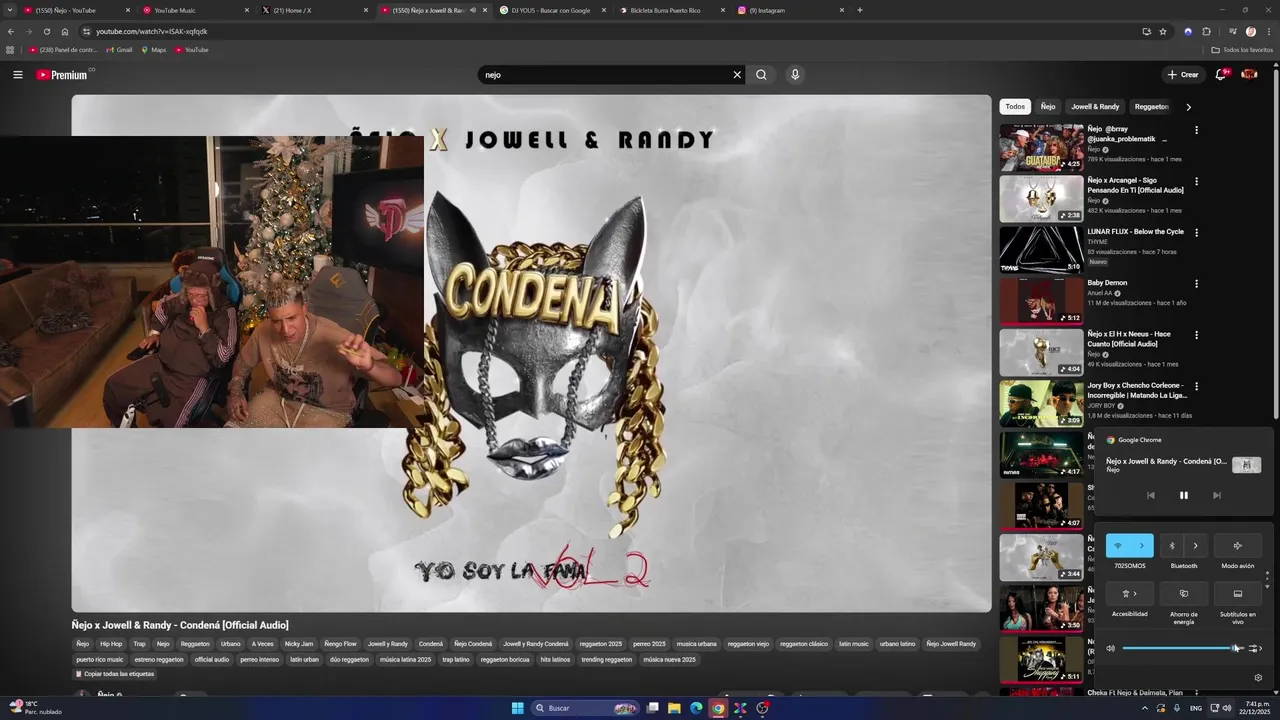Switch to DJ YOUS Google search tab
Viewport: 1280px width, 720px height.
tap(553, 10)
